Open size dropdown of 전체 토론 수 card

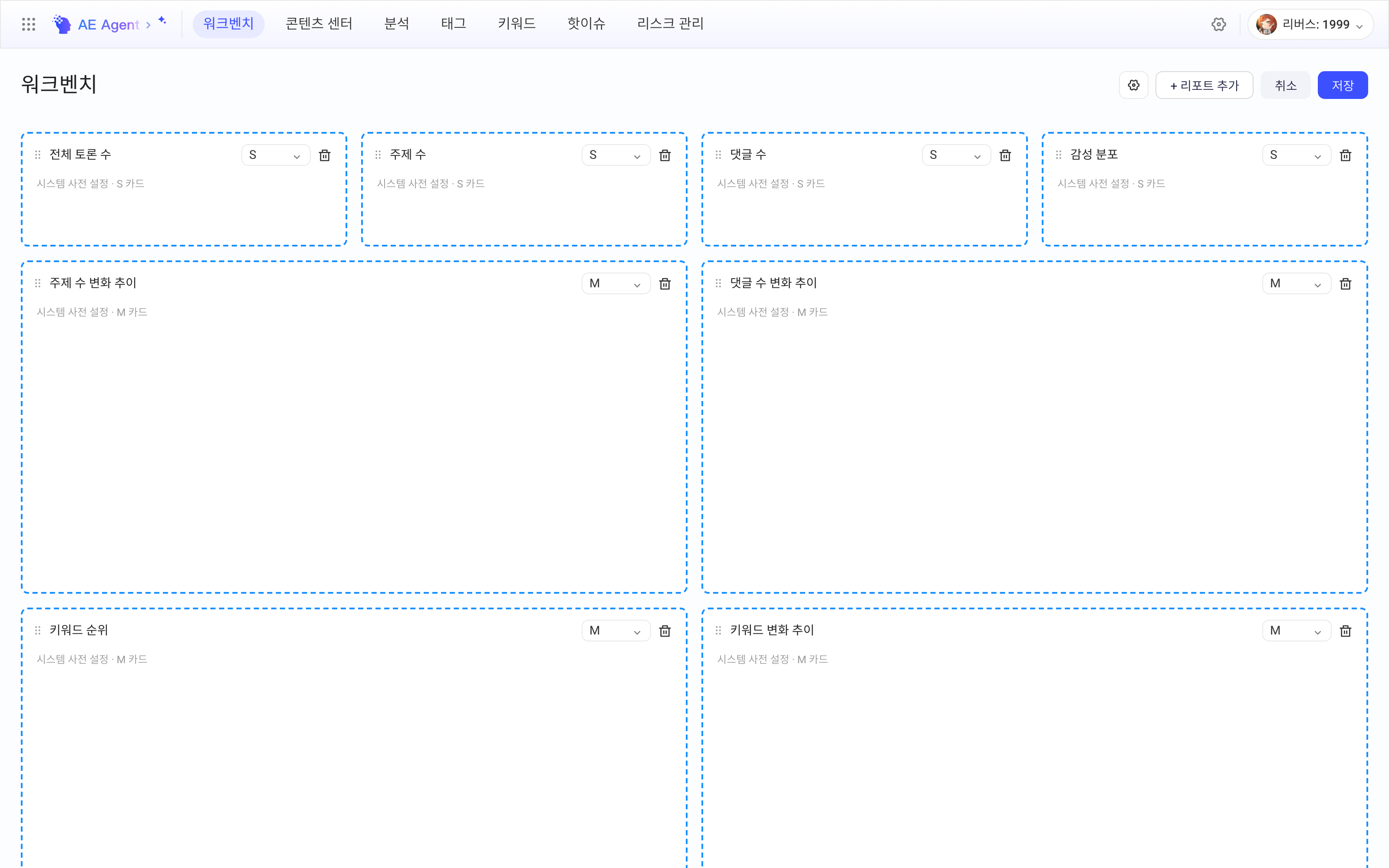tap(276, 155)
